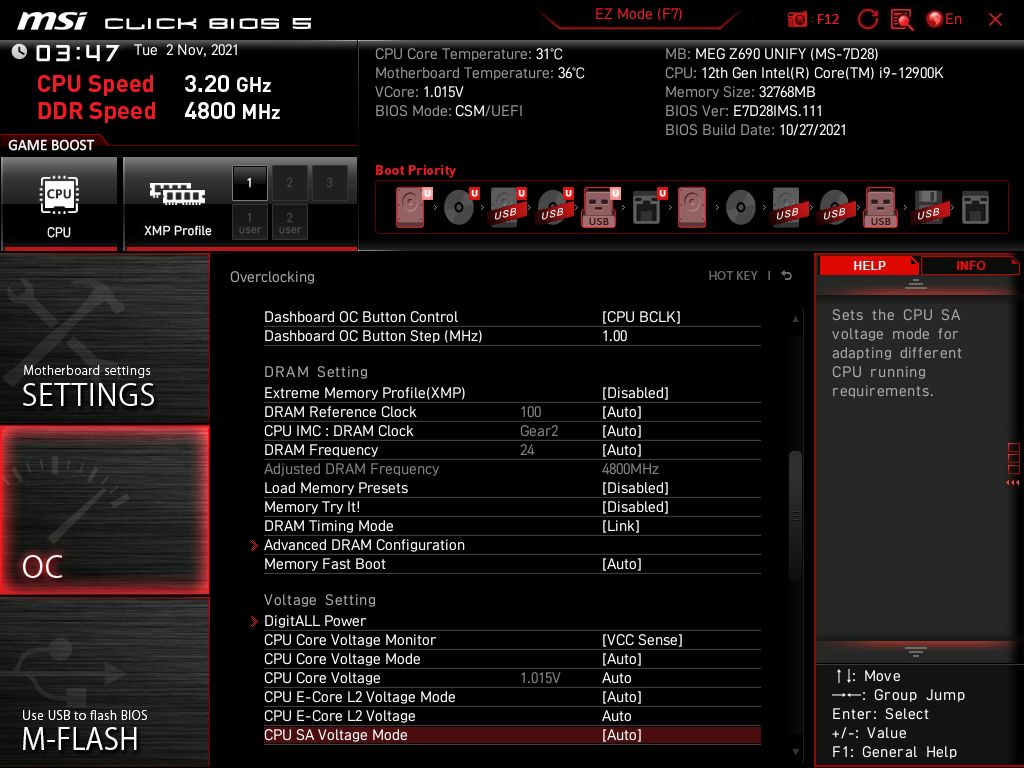Click the En language label
Image resolution: width=1024 pixels, height=768 pixels.
click(x=953, y=19)
